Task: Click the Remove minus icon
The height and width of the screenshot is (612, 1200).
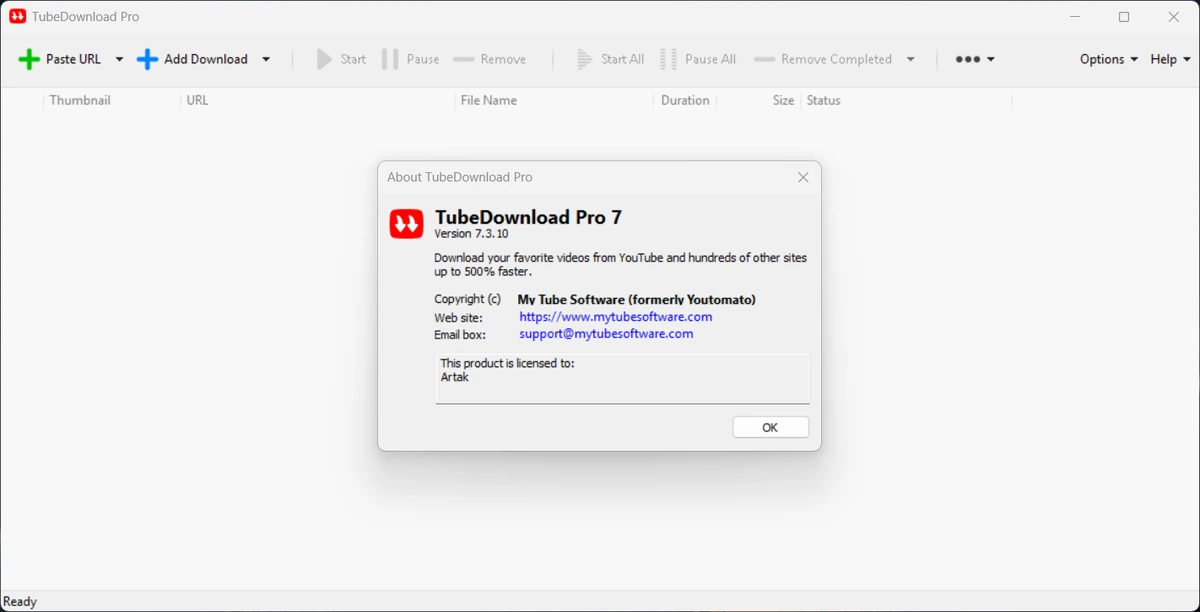Action: [x=463, y=59]
